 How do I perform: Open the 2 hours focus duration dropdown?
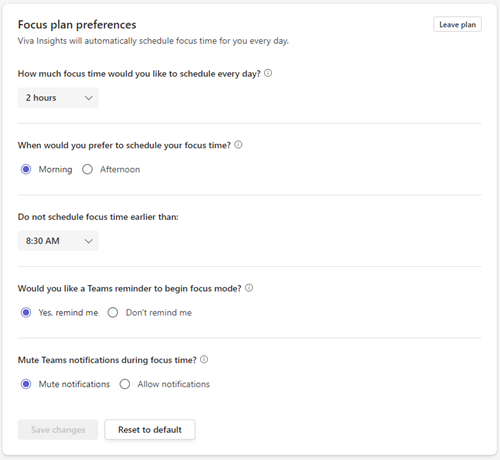tap(58, 98)
